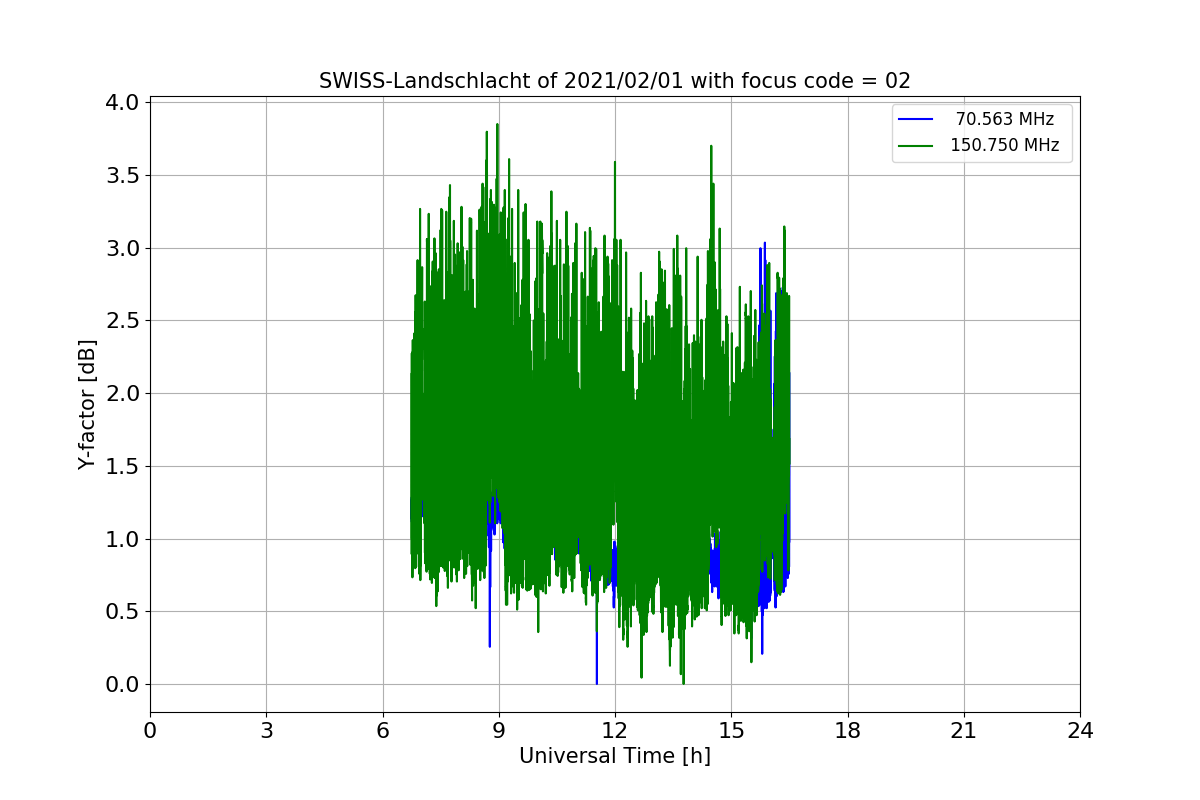This screenshot has width=1200, height=800.
Task: Click the x-axis tick label 12
Action: (615, 731)
